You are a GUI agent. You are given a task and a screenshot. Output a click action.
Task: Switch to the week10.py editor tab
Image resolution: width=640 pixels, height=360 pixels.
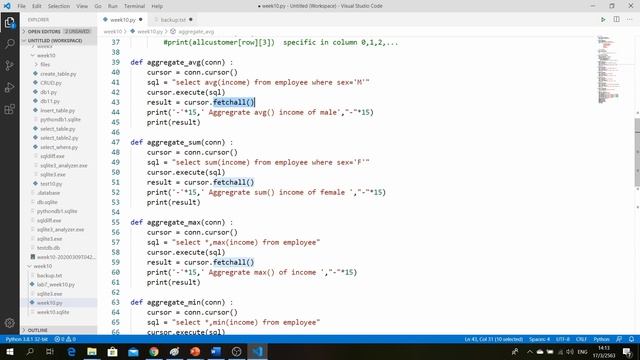(x=122, y=20)
